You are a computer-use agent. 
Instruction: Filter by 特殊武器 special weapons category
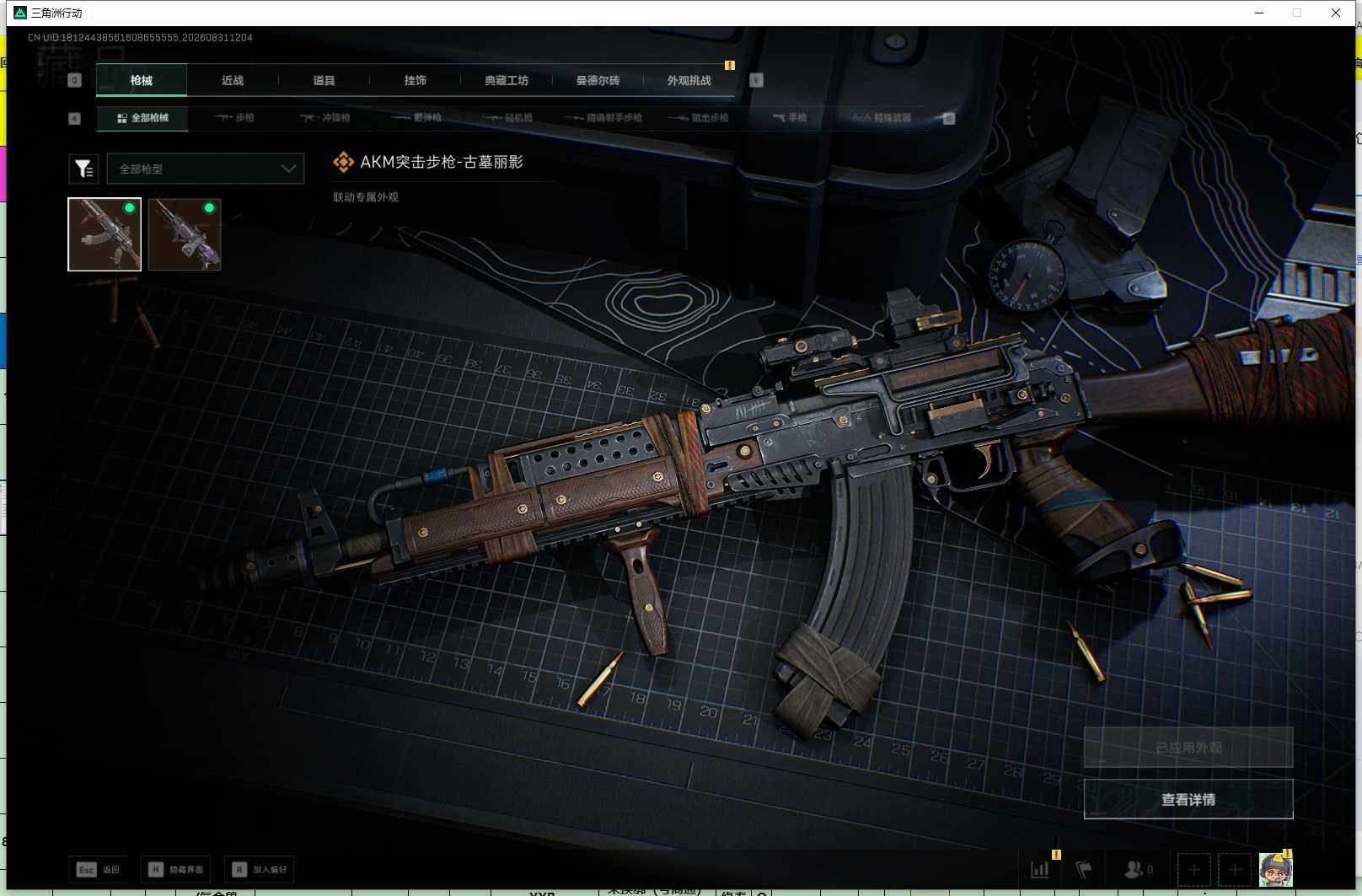coord(882,118)
